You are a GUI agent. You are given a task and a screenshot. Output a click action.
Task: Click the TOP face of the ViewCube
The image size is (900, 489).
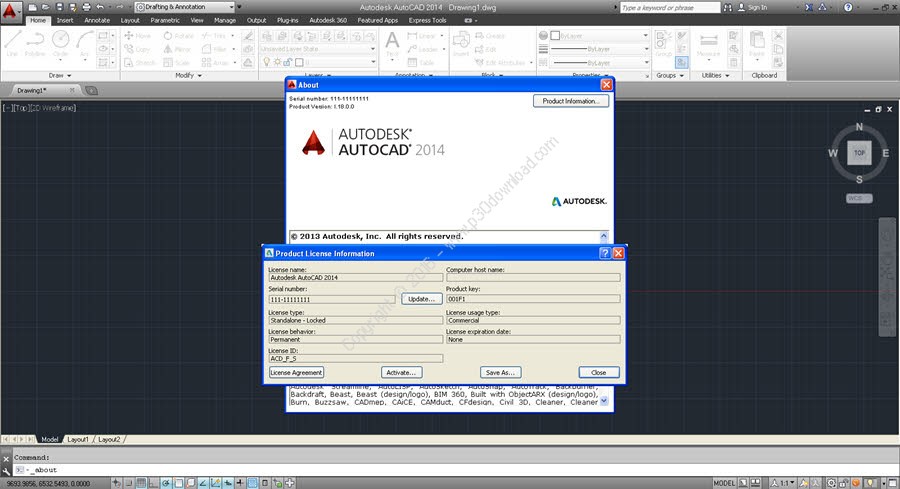pyautogui.click(x=858, y=153)
